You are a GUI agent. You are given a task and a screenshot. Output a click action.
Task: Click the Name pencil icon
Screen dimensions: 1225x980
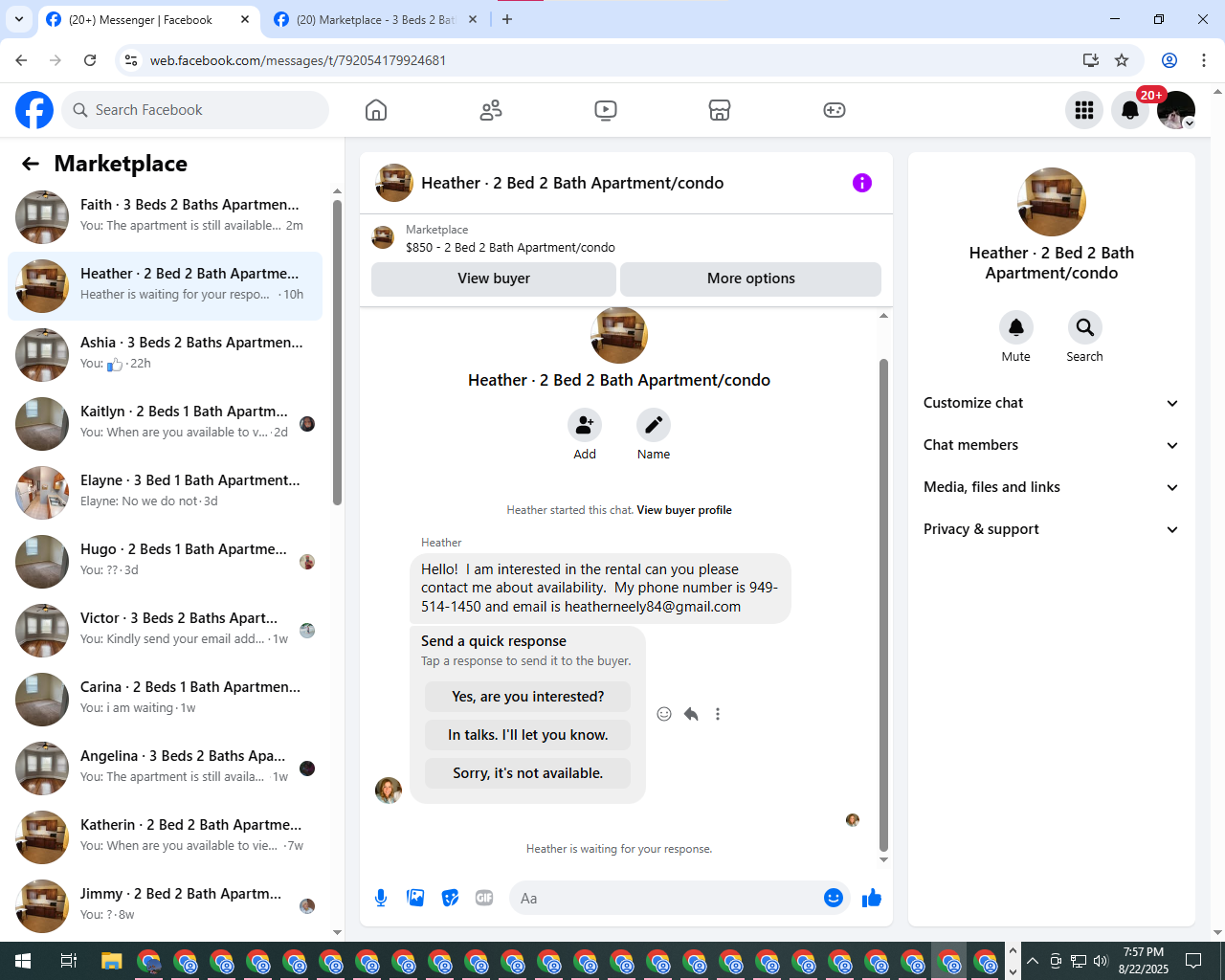coord(654,425)
